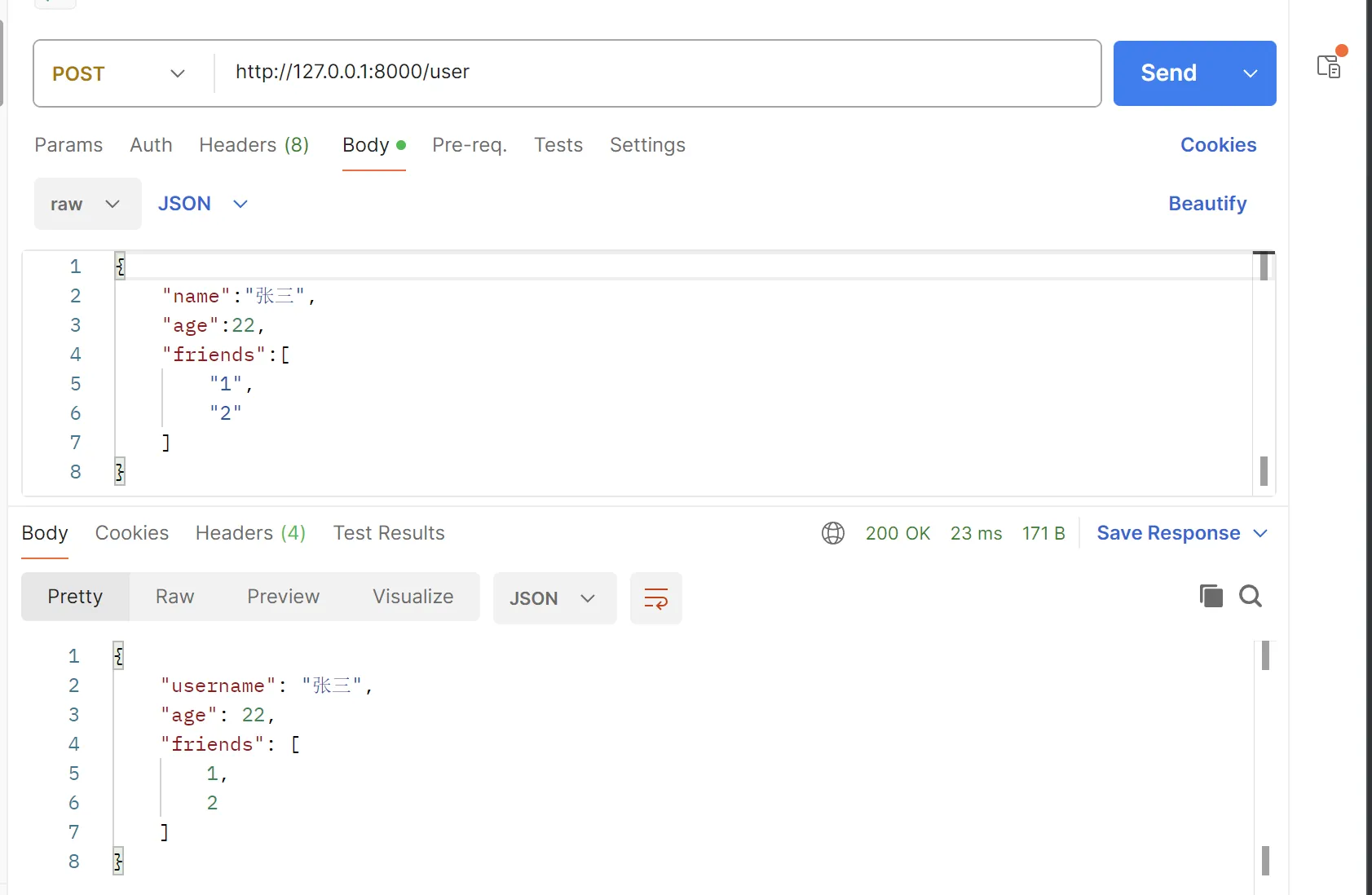Open the response JSON format dropdown
The height and width of the screenshot is (895, 1372).
click(x=554, y=598)
